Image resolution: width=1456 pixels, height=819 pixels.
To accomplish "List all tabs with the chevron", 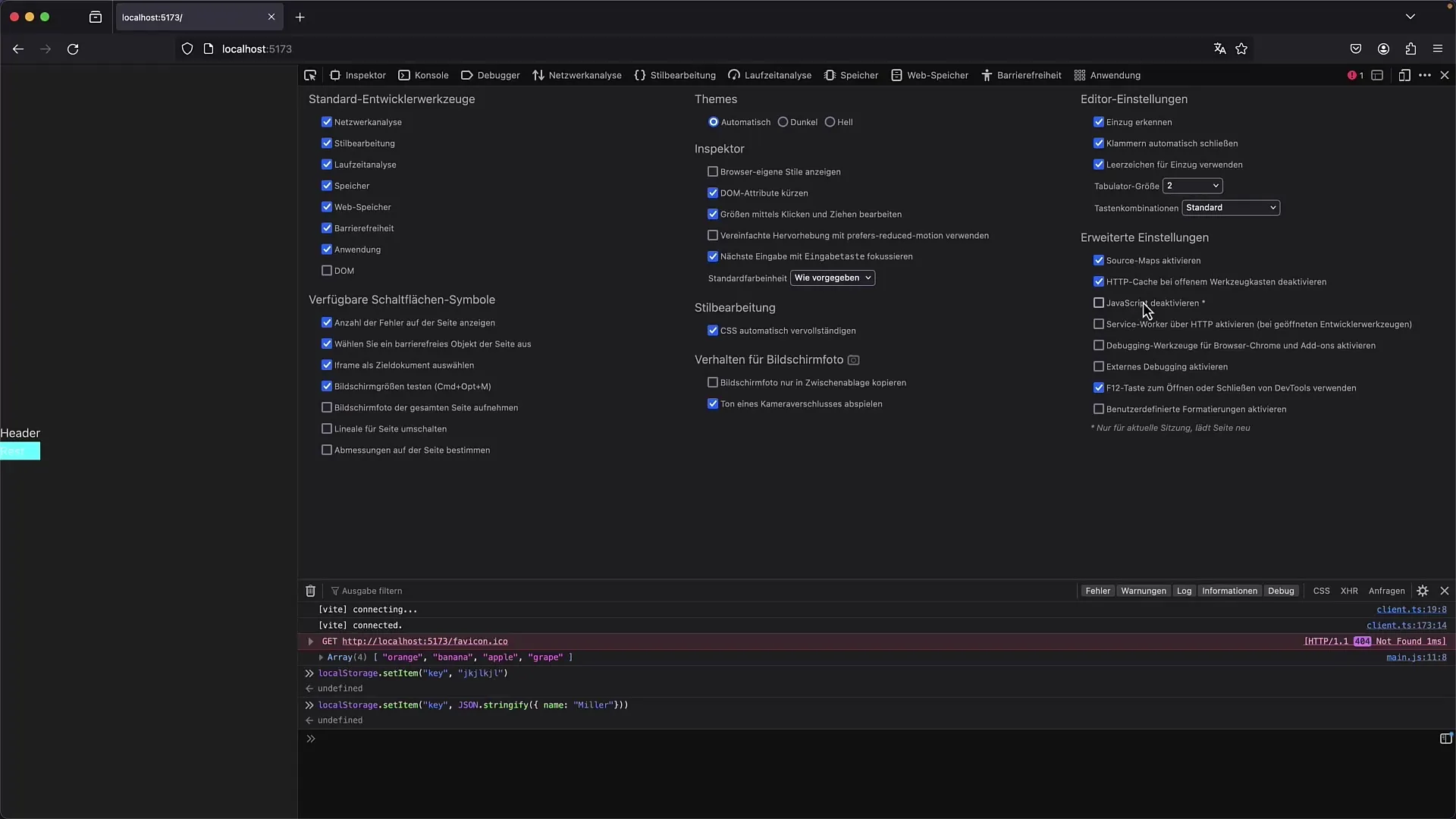I will (1410, 17).
